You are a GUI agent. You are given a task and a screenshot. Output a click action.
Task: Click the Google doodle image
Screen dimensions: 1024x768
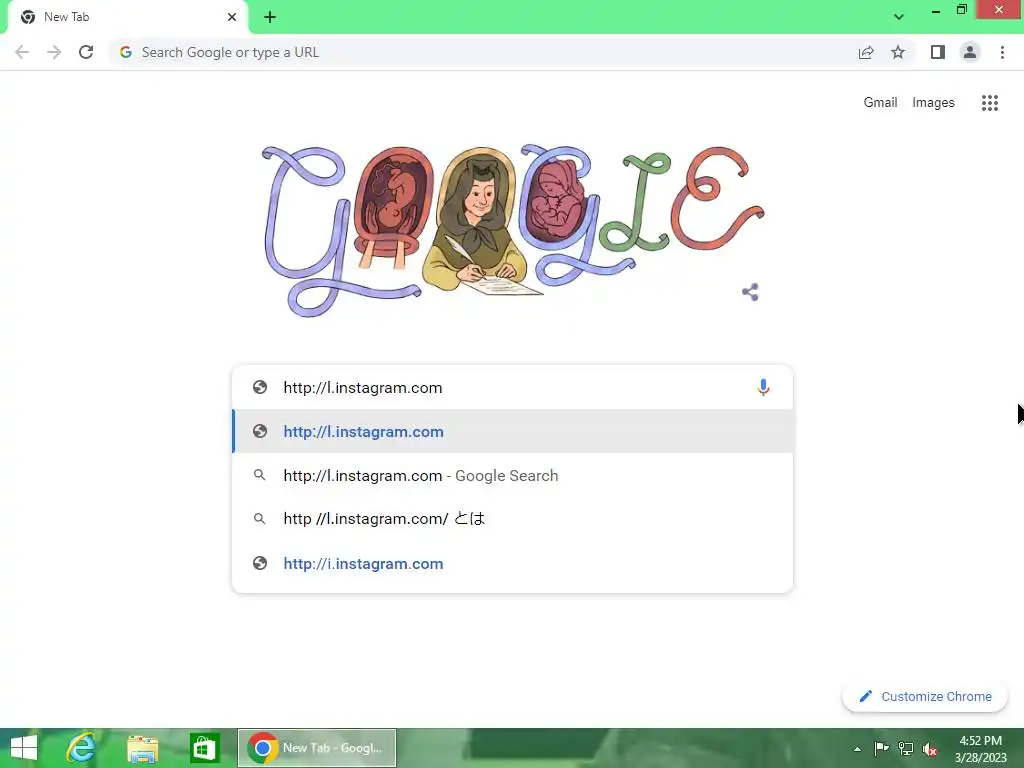513,231
